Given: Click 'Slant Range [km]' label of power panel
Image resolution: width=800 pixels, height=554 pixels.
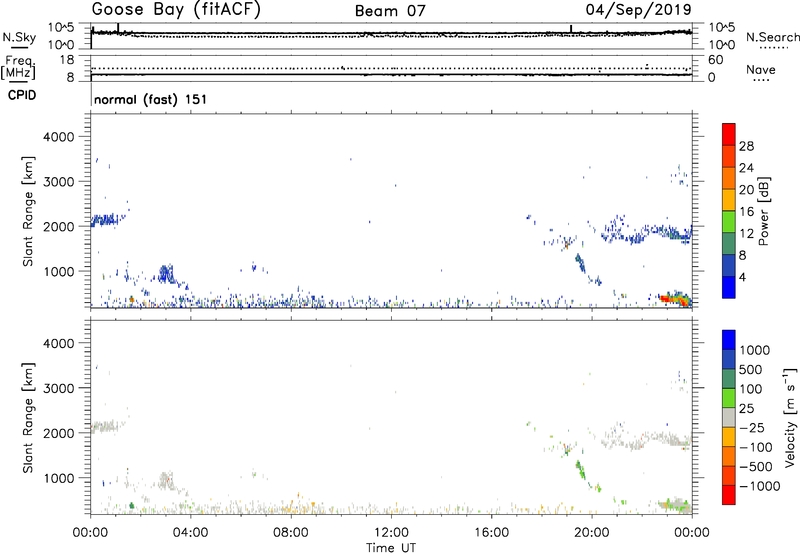Looking at the screenshot, I should click(x=28, y=211).
